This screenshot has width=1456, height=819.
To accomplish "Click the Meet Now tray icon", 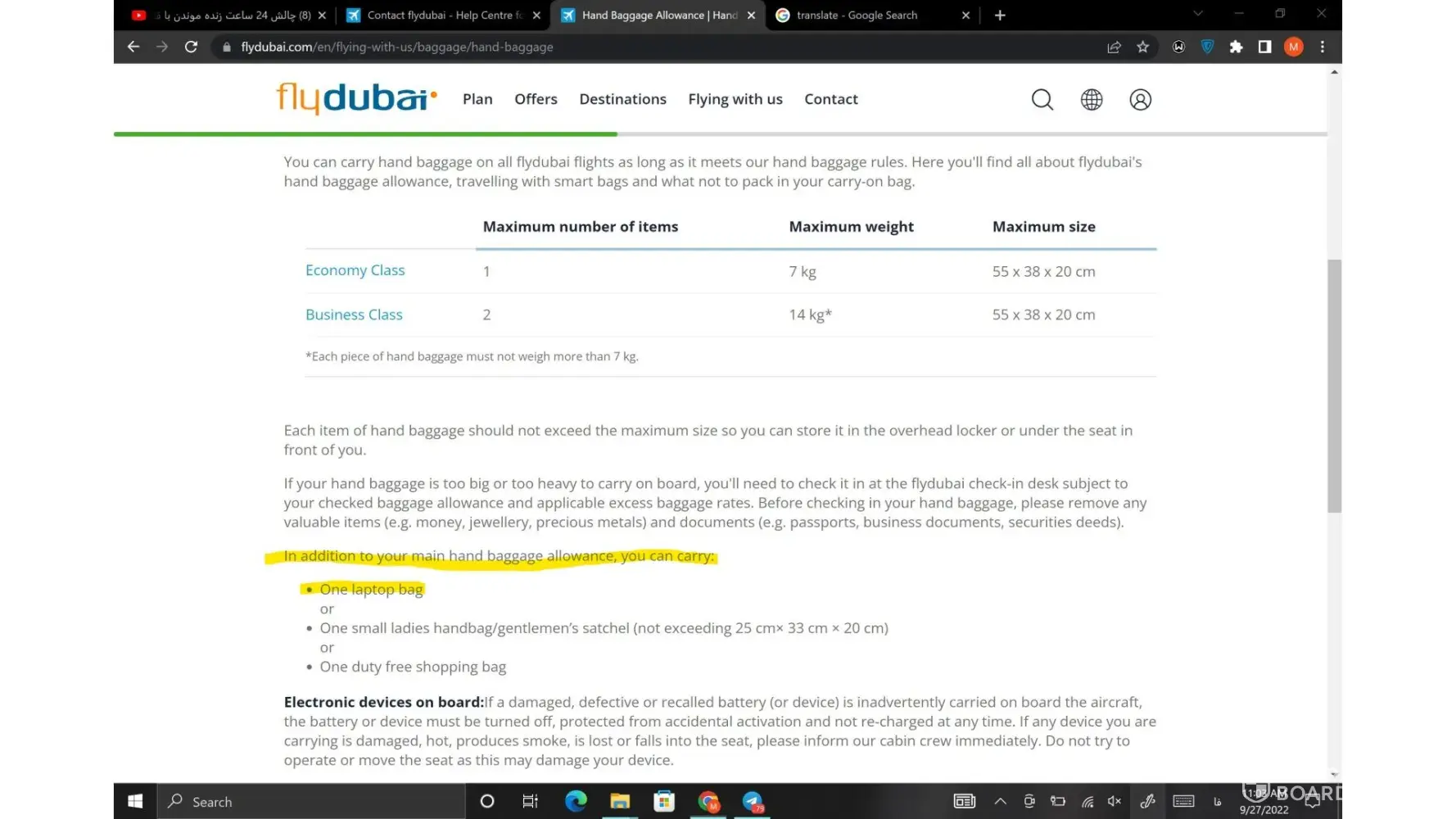I will (1029, 801).
